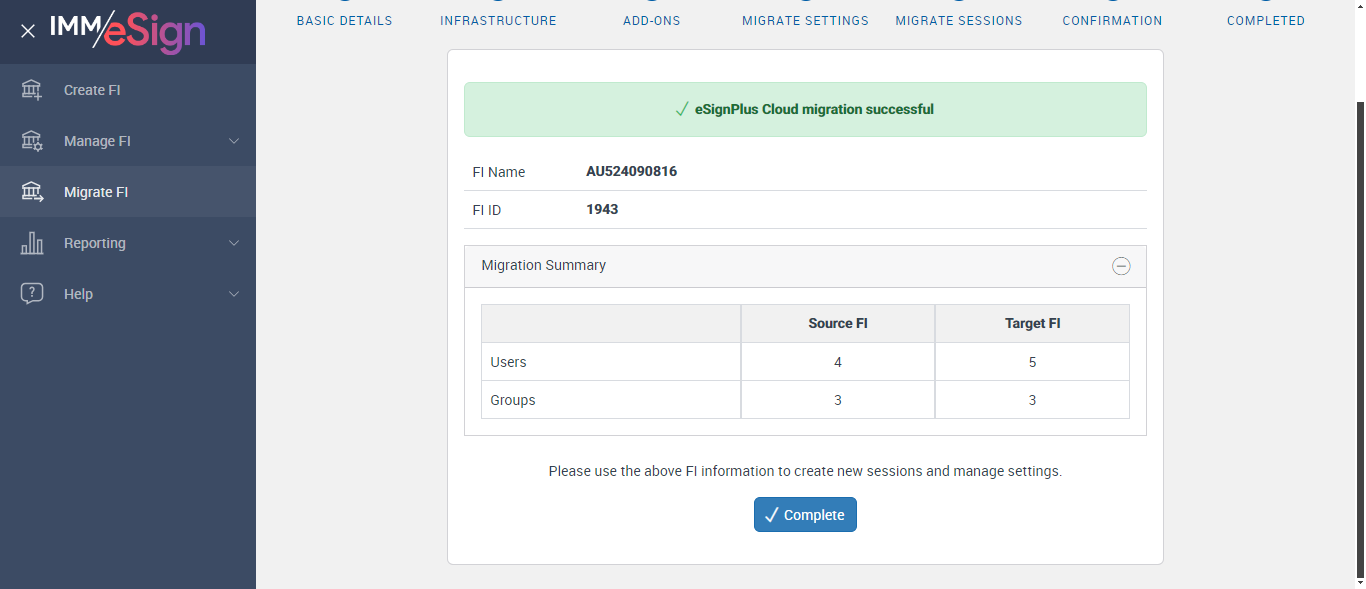Image resolution: width=1366 pixels, height=589 pixels.
Task: Click the Migrate FI bank icon
Action: [x=32, y=192]
